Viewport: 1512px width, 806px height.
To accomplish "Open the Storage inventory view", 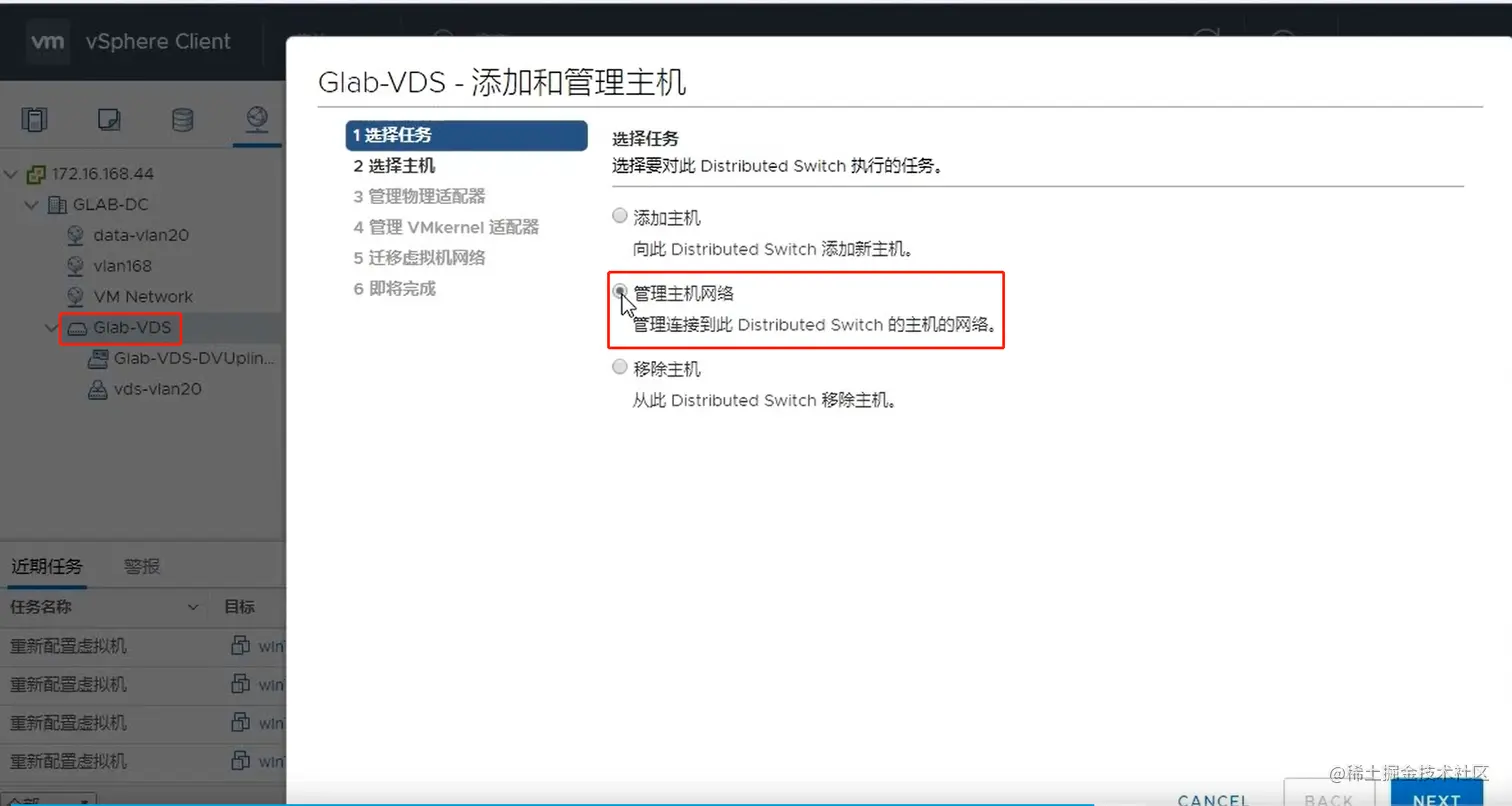I will pyautogui.click(x=182, y=120).
